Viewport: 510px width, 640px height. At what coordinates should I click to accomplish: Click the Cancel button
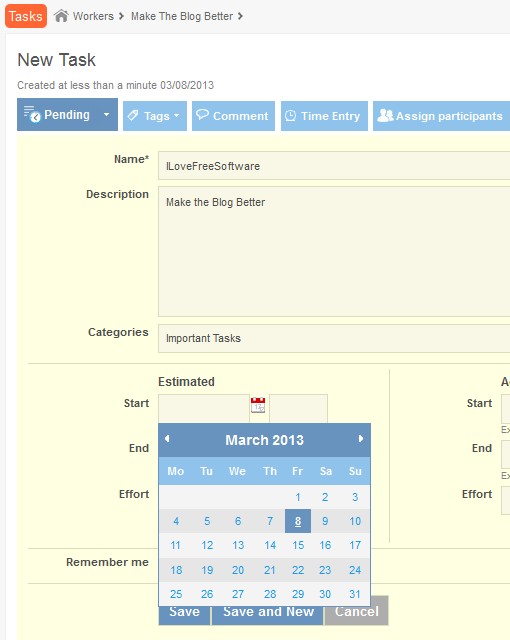click(357, 611)
